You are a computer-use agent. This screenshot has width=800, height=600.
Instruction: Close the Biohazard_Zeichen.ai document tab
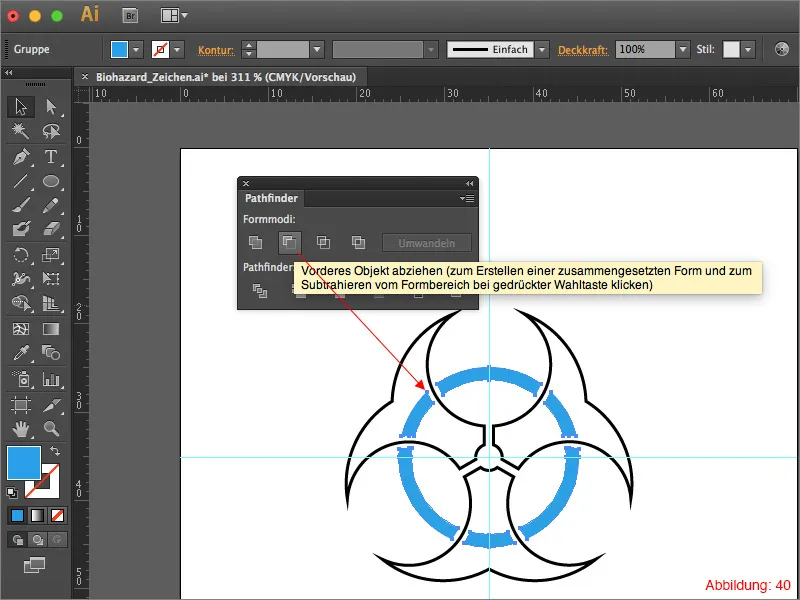(x=85, y=78)
